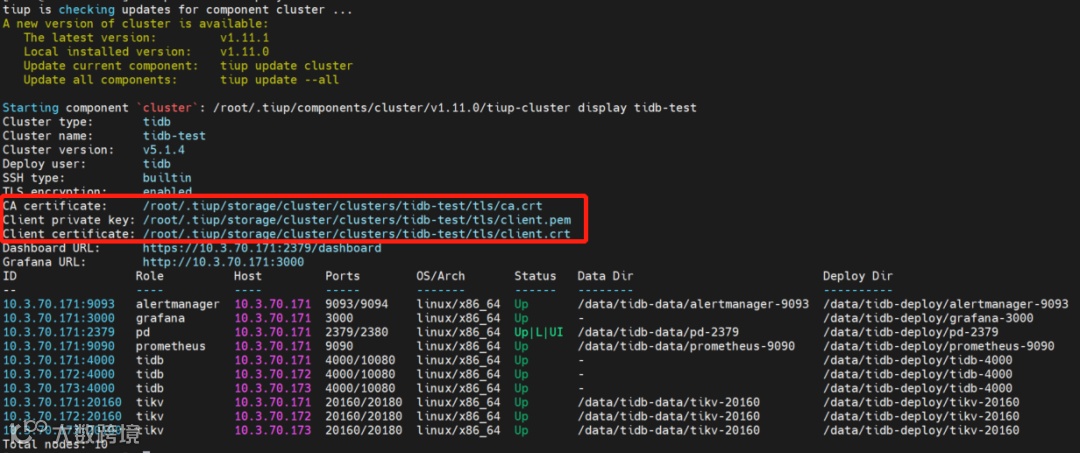
Task: Click the Host column header
Action: [x=248, y=276]
